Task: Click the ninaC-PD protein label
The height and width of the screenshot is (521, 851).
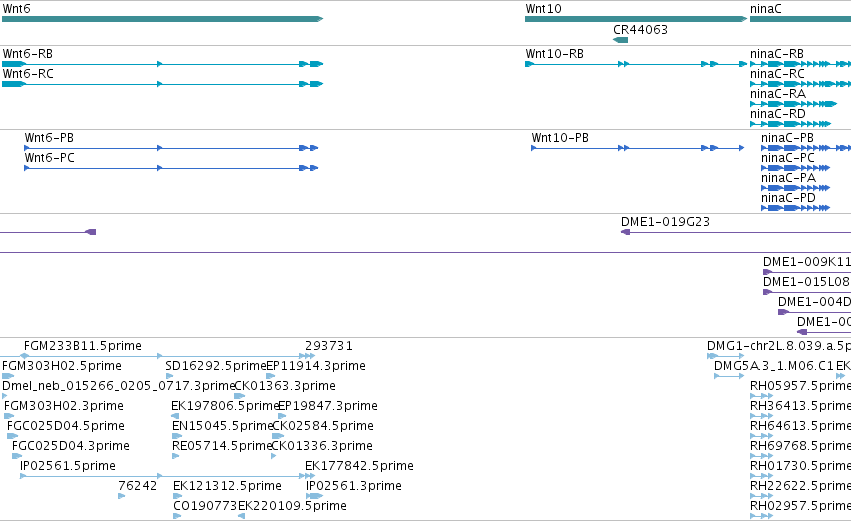Action: click(789, 198)
